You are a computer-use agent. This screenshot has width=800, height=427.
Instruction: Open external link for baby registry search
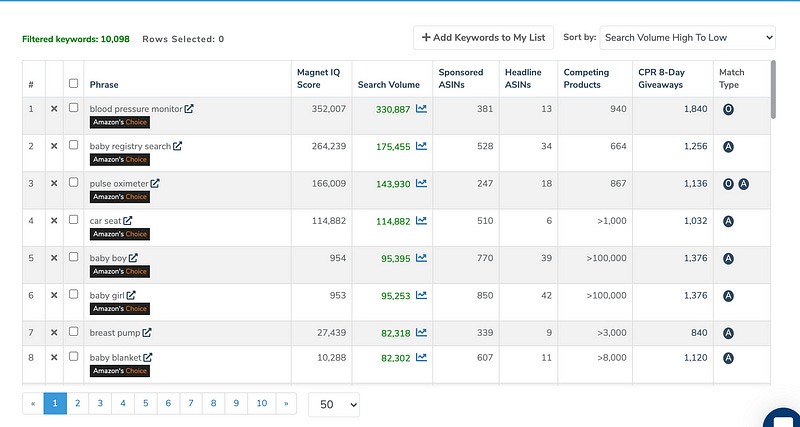(177, 146)
